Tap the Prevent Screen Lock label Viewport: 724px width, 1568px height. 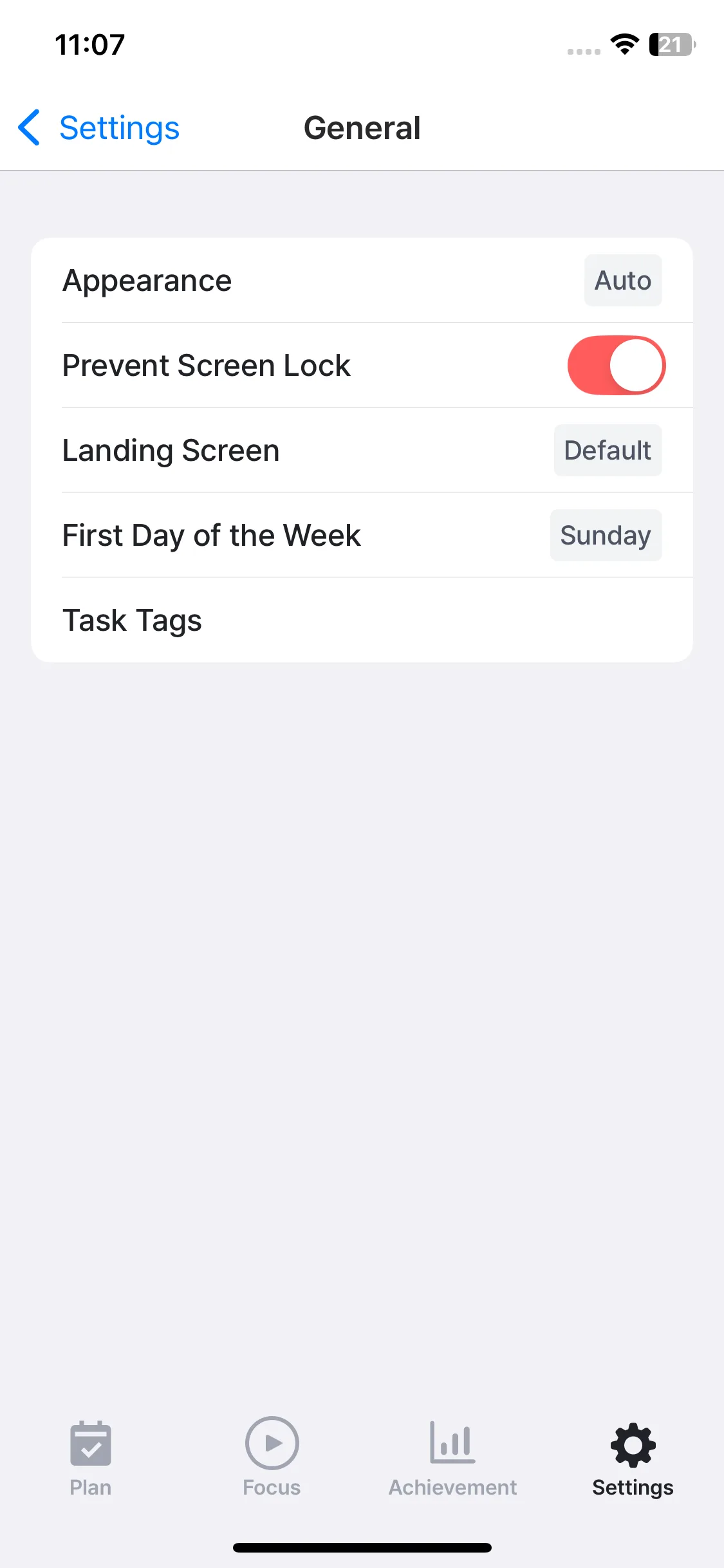206,366
